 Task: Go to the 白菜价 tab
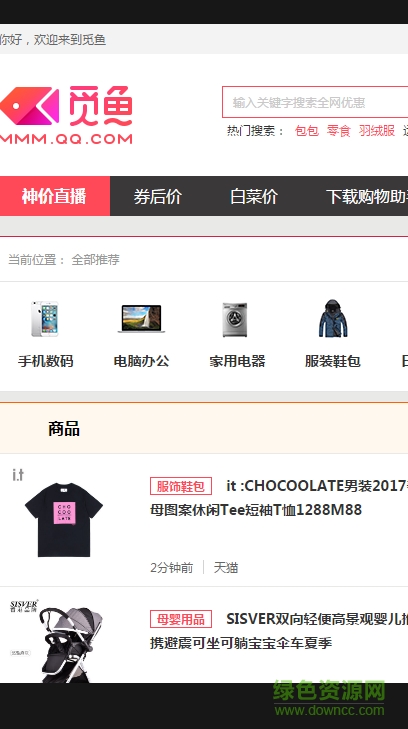pyautogui.click(x=254, y=196)
